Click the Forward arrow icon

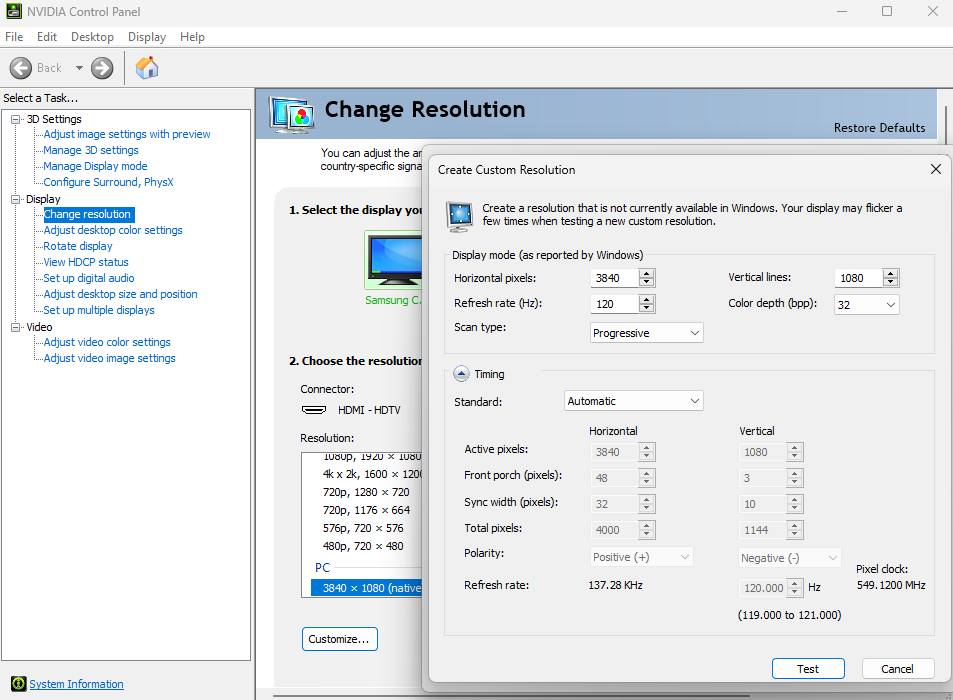pyautogui.click(x=102, y=68)
